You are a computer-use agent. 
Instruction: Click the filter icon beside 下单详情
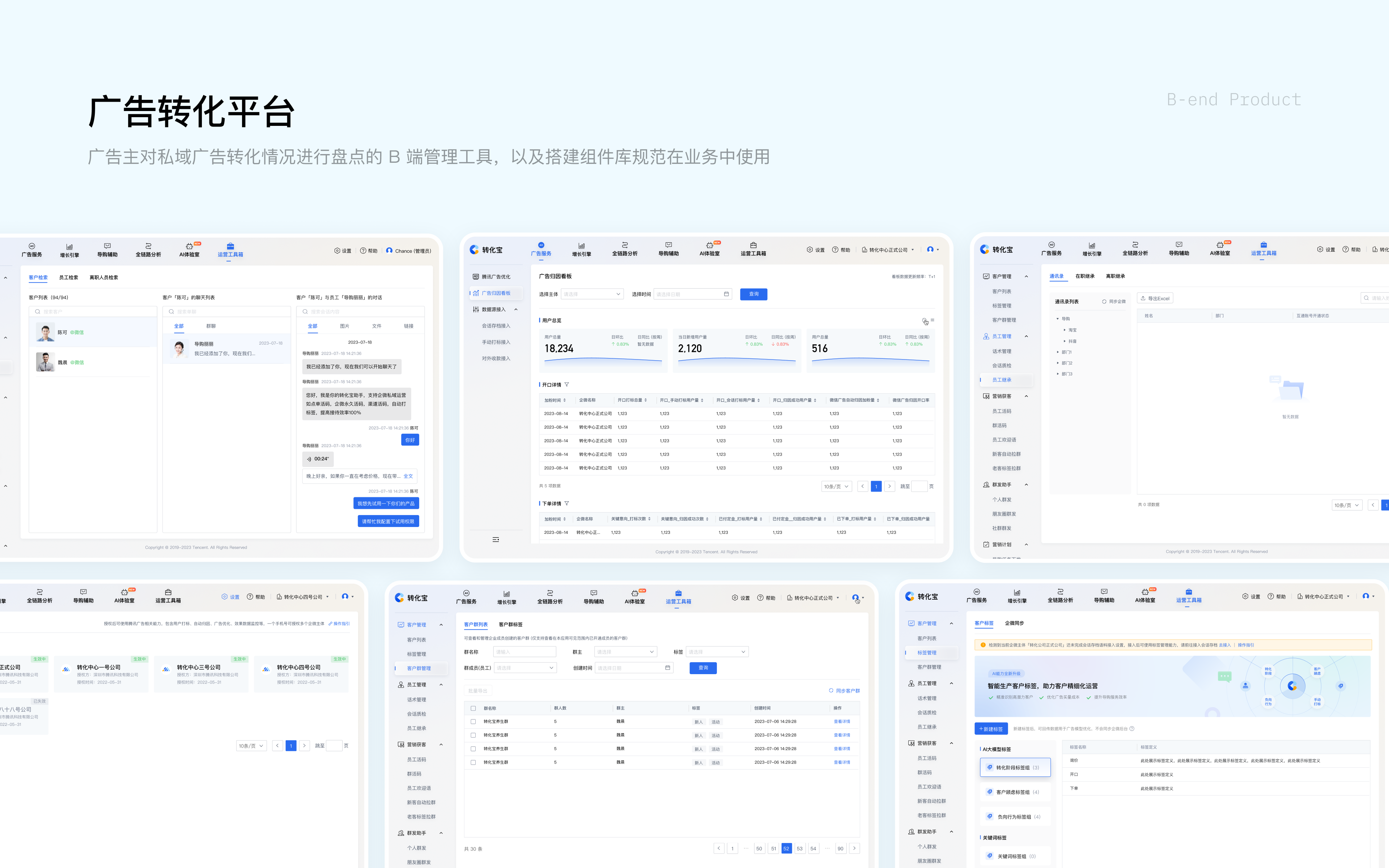(x=566, y=503)
